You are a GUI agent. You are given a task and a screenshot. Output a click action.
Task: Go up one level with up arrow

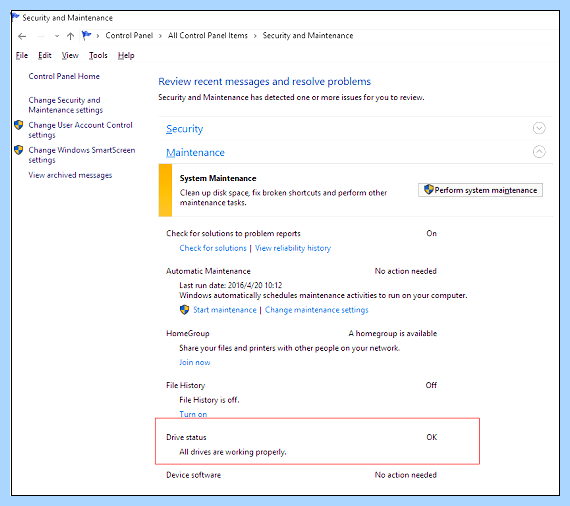pyautogui.click(x=71, y=36)
